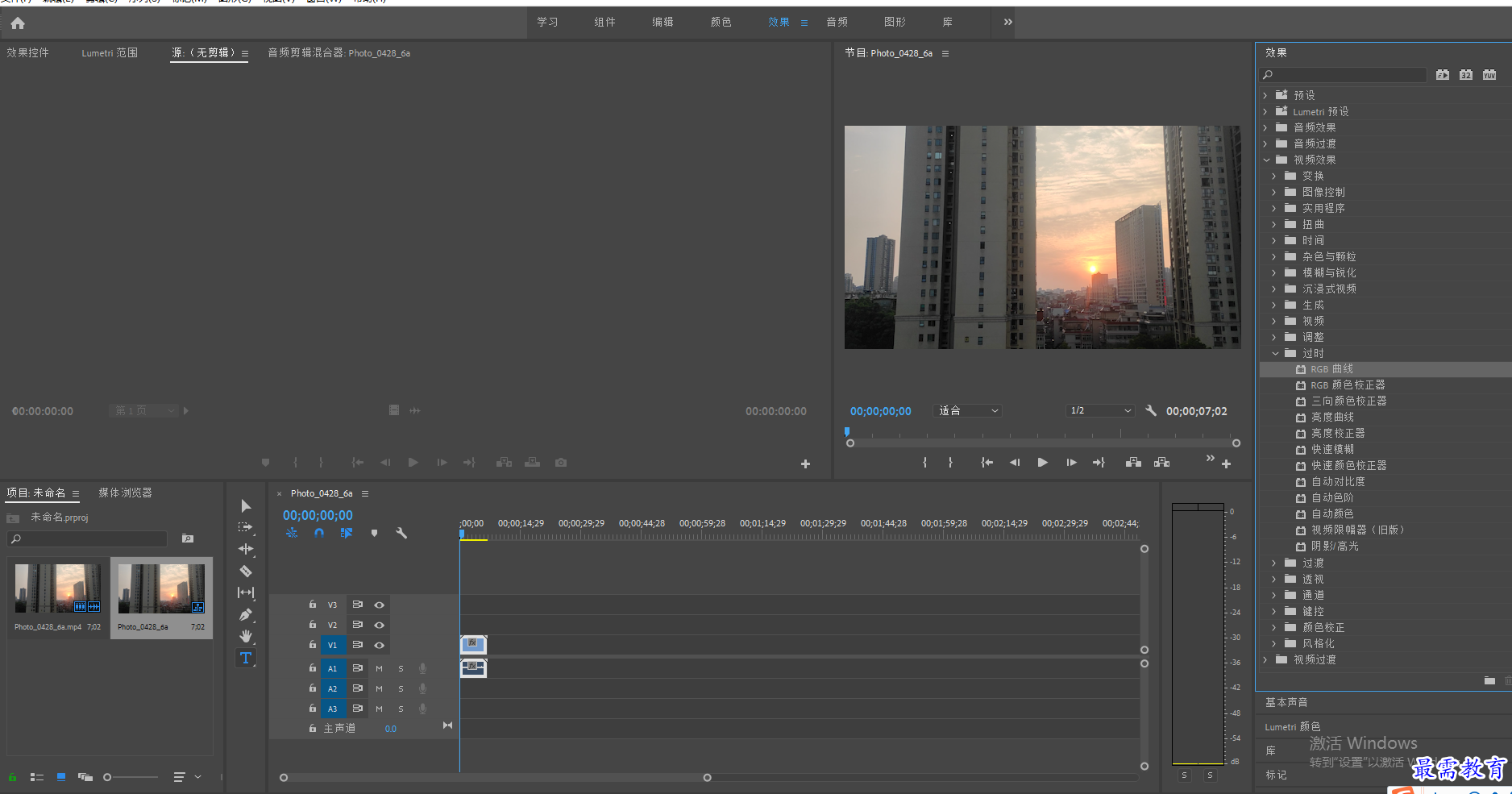Viewport: 1512px width, 794px height.
Task: Filter effects by YUV icon
Action: pos(1489,75)
